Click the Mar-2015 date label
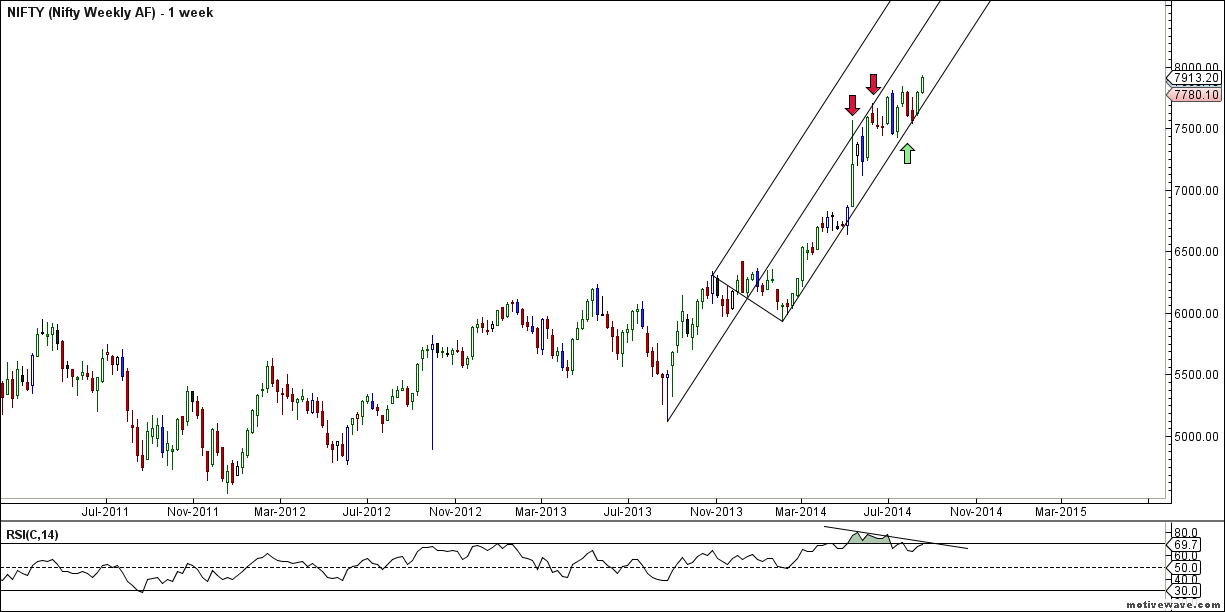1225x612 pixels. (x=1061, y=511)
